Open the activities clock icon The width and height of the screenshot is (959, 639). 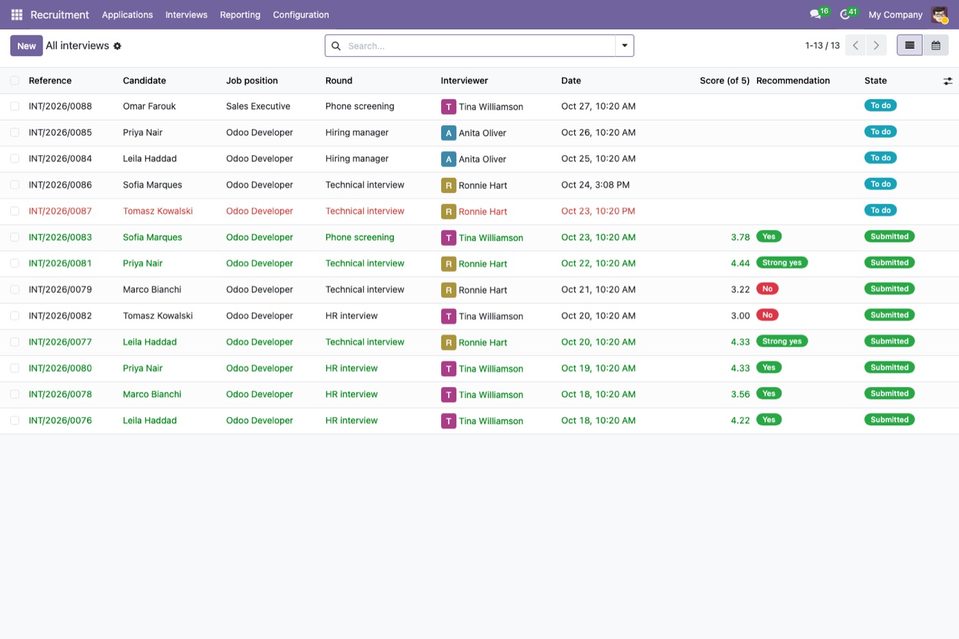(x=845, y=14)
